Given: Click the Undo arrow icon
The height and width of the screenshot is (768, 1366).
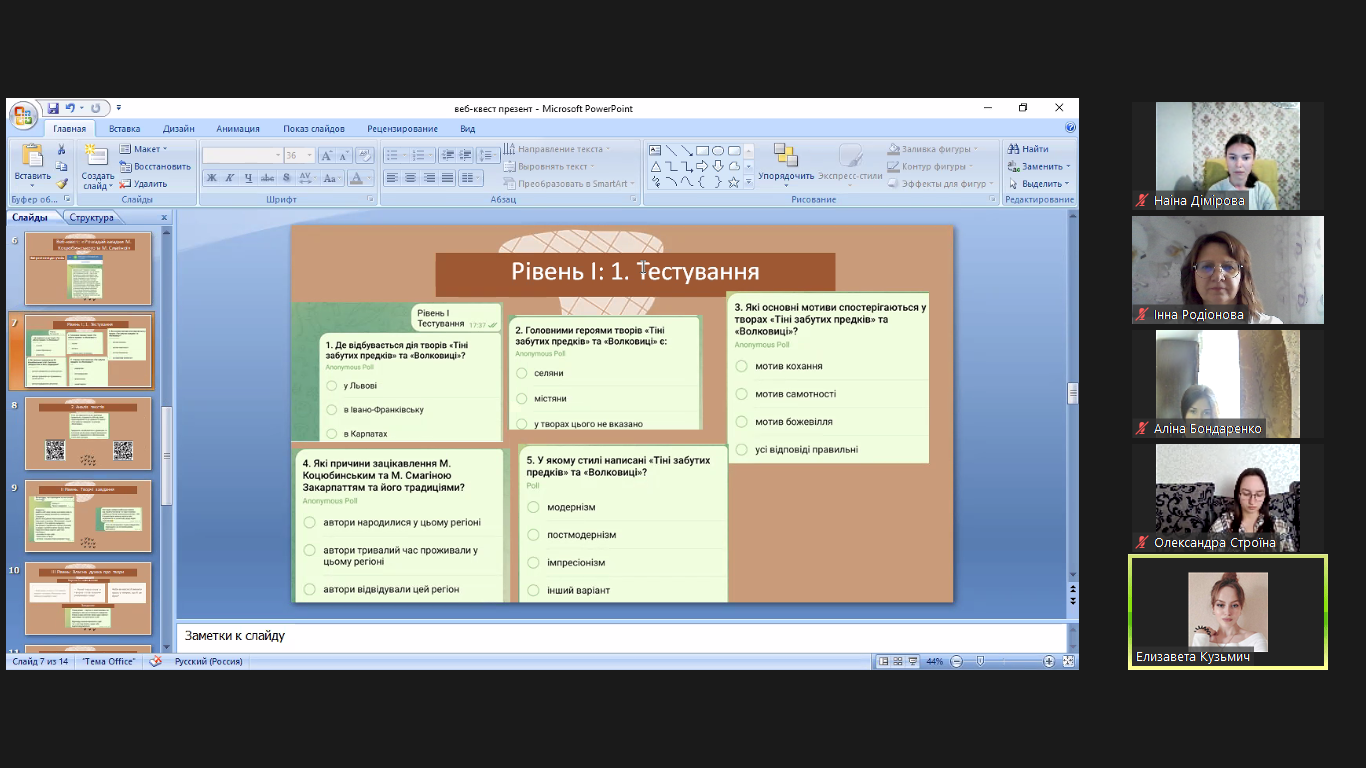Looking at the screenshot, I should tap(70, 108).
